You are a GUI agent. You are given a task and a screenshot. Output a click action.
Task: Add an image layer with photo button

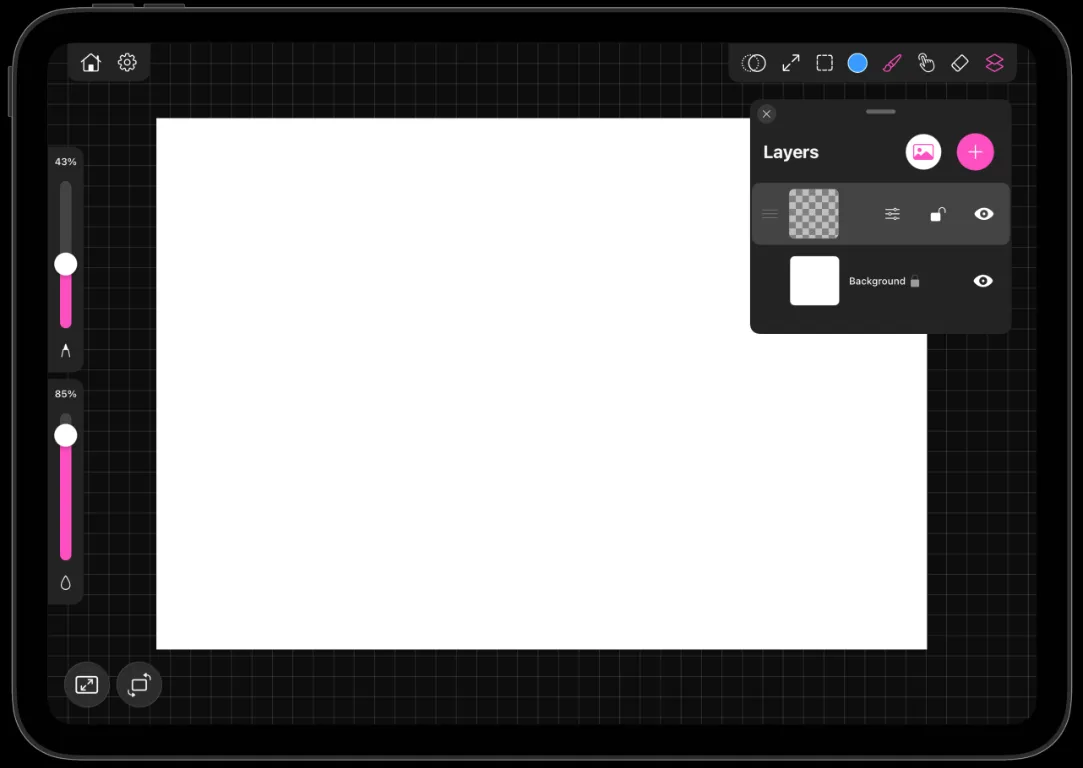pos(923,152)
